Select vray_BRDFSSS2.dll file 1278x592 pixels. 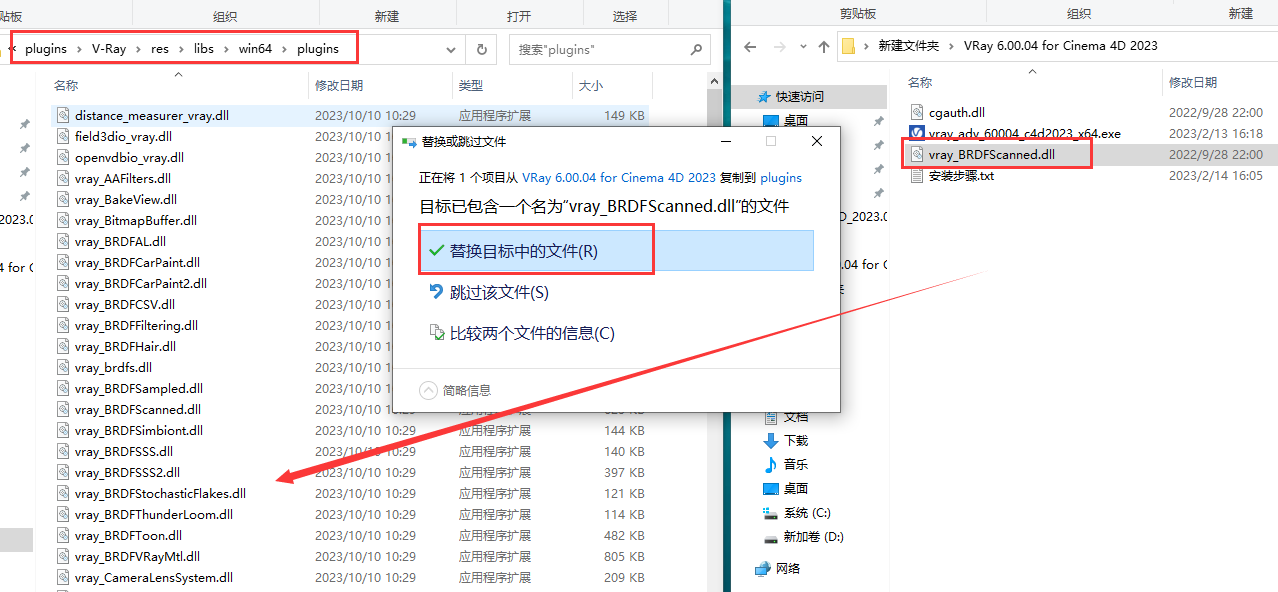coord(127,472)
